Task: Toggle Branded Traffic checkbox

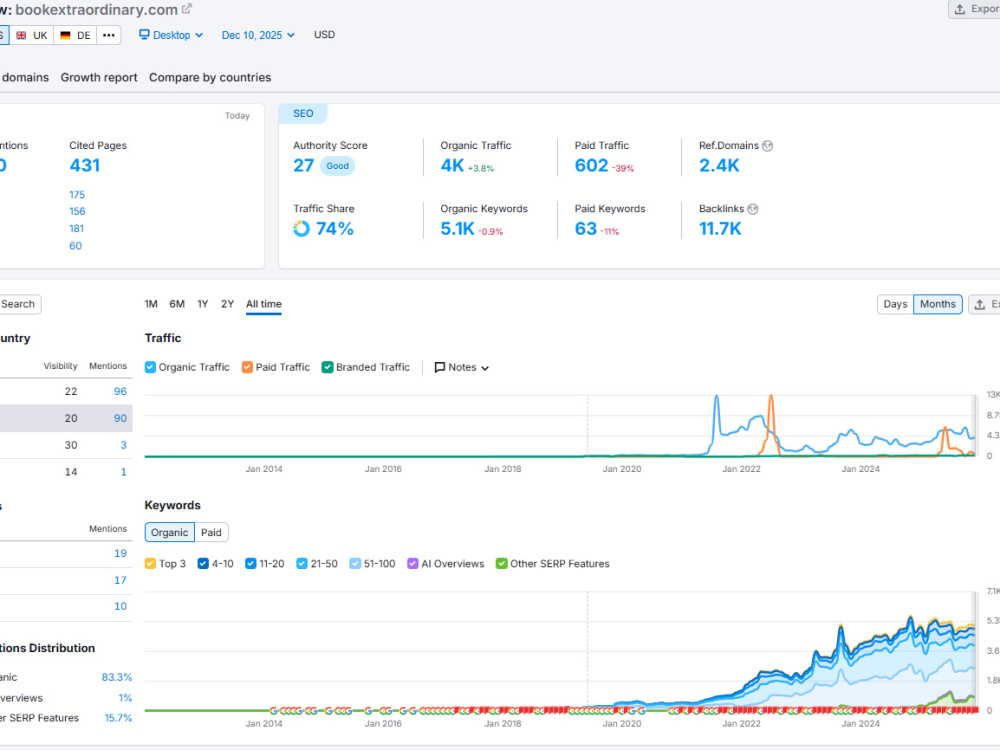Action: pyautogui.click(x=328, y=367)
